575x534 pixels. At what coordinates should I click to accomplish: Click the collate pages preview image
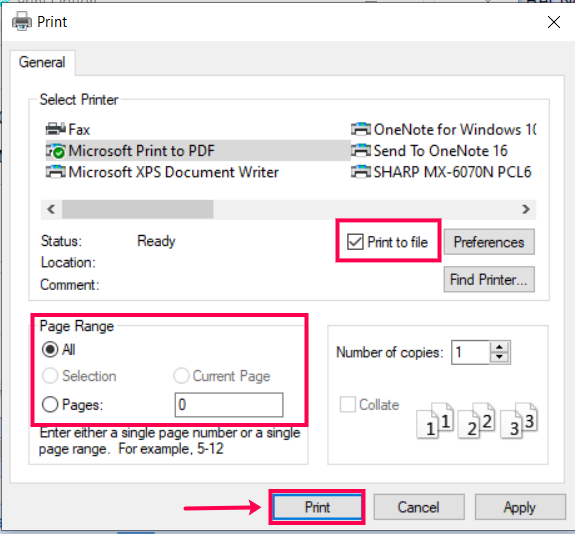click(477, 420)
